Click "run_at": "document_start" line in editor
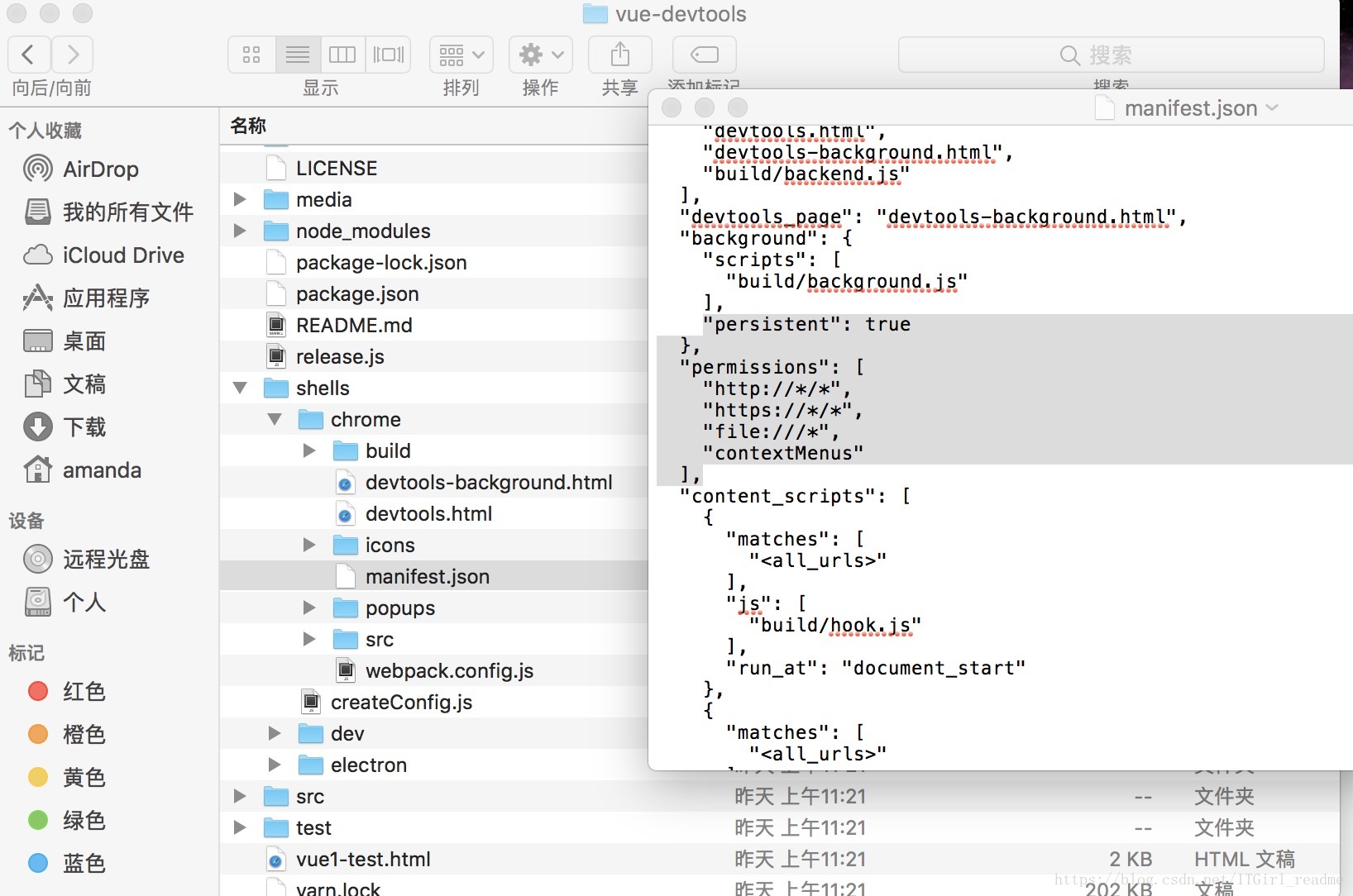 point(876,668)
